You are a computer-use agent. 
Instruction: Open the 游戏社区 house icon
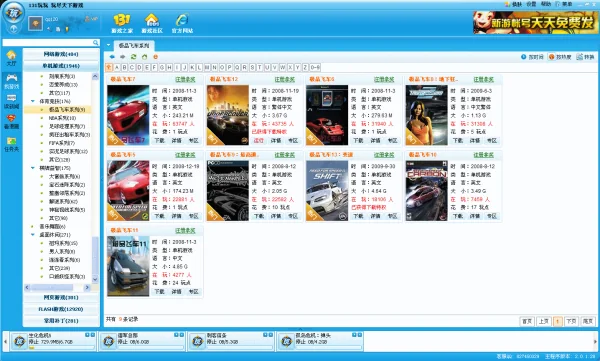click(152, 23)
